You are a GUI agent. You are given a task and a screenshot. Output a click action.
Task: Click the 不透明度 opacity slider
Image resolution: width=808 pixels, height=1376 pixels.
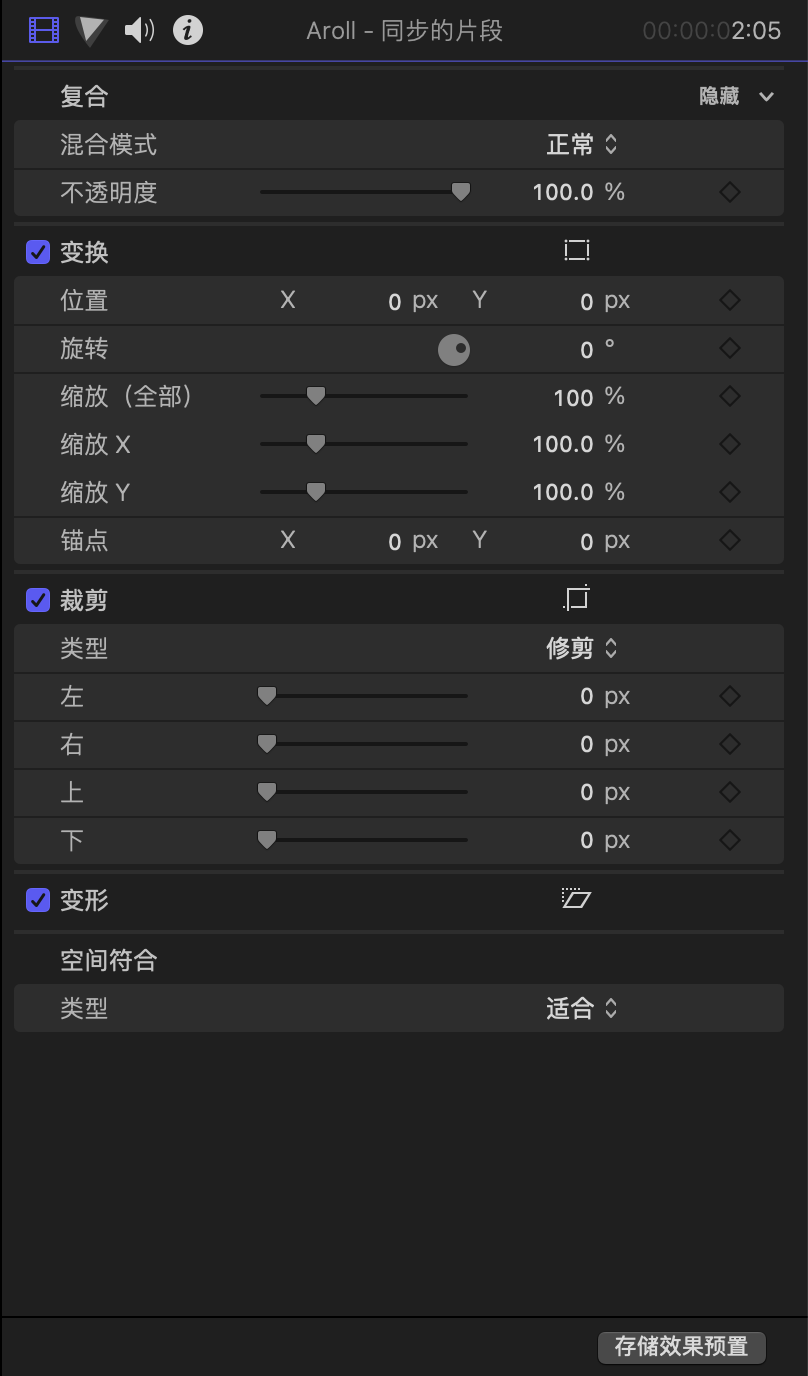[363, 192]
